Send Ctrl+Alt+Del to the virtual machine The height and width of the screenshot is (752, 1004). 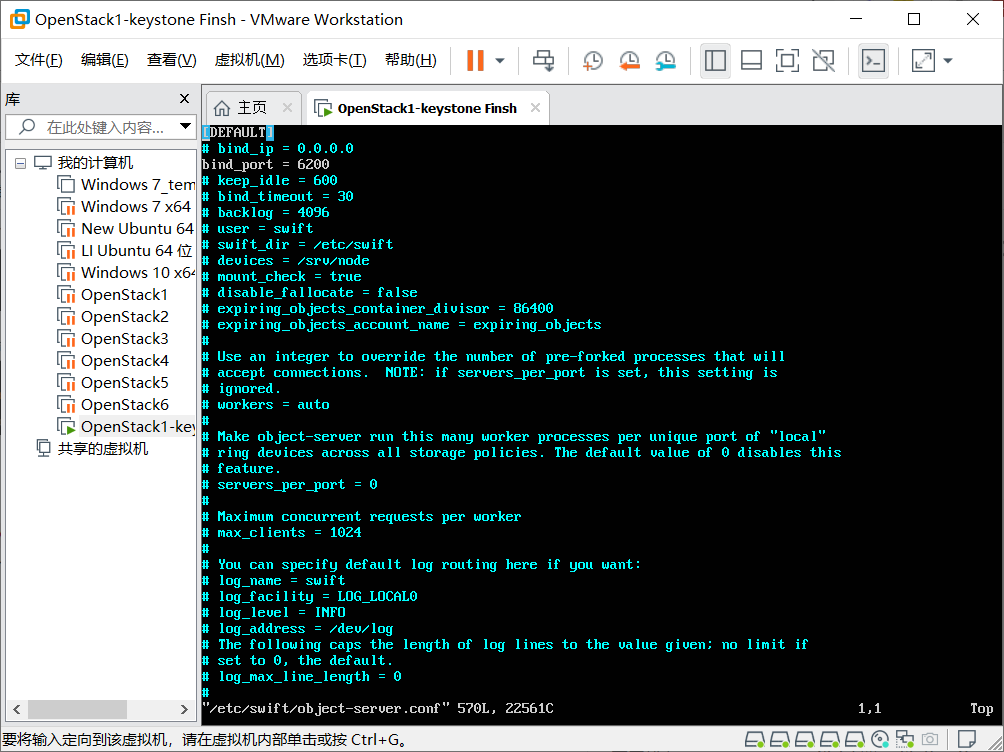pyautogui.click(x=544, y=61)
